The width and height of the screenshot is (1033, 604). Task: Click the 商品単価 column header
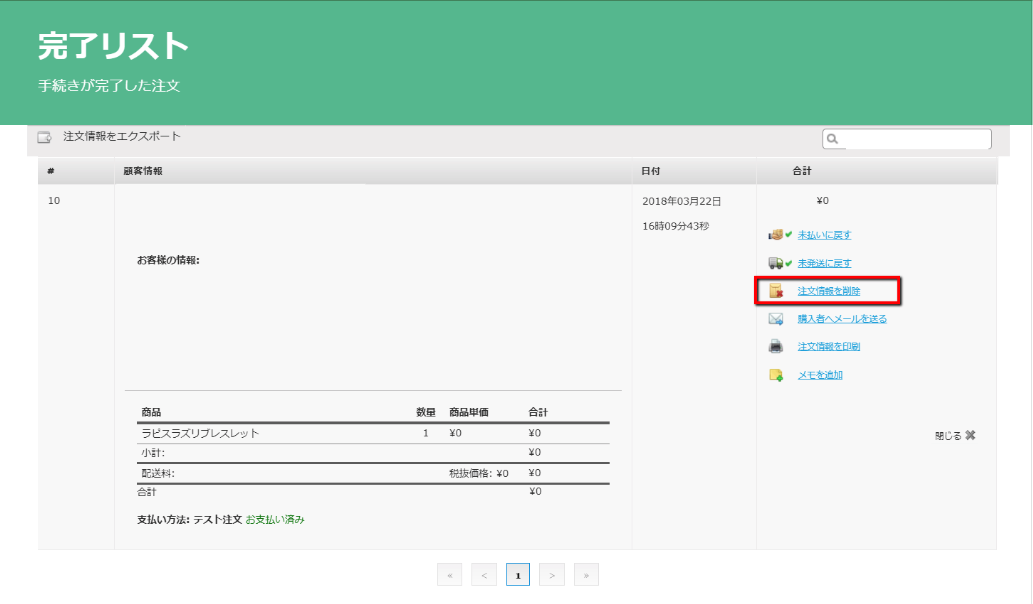coord(469,412)
